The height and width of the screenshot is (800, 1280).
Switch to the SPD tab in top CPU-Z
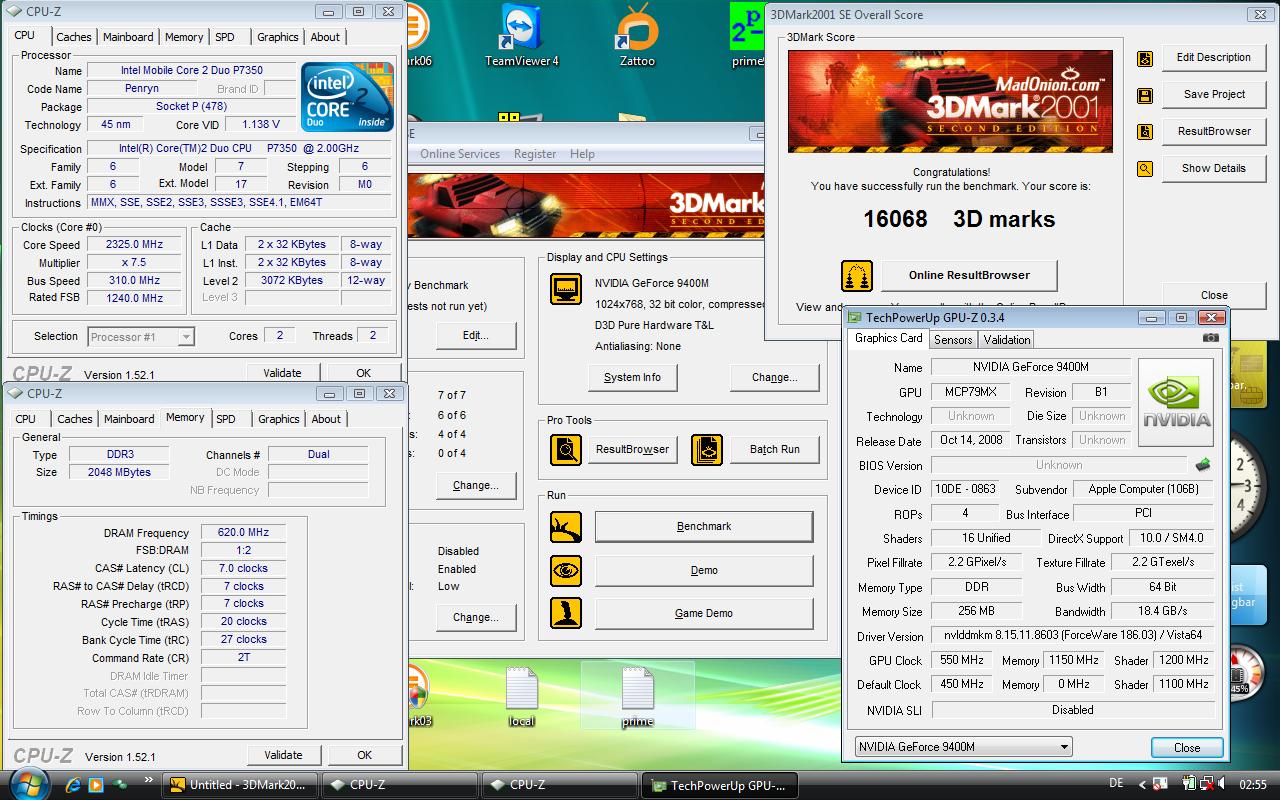point(225,37)
